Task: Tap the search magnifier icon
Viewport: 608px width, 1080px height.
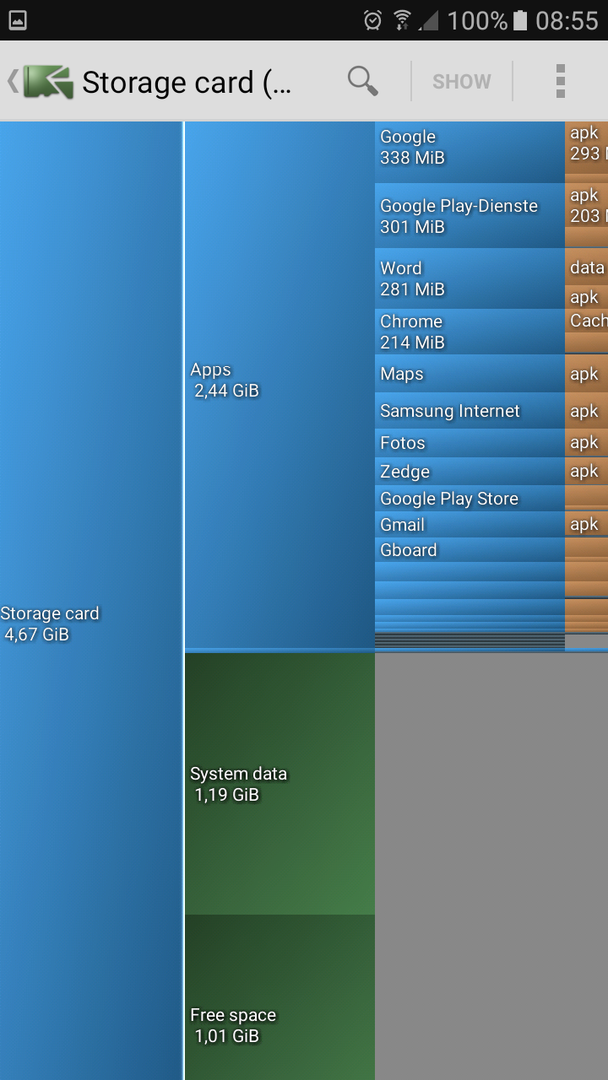Action: [362, 81]
